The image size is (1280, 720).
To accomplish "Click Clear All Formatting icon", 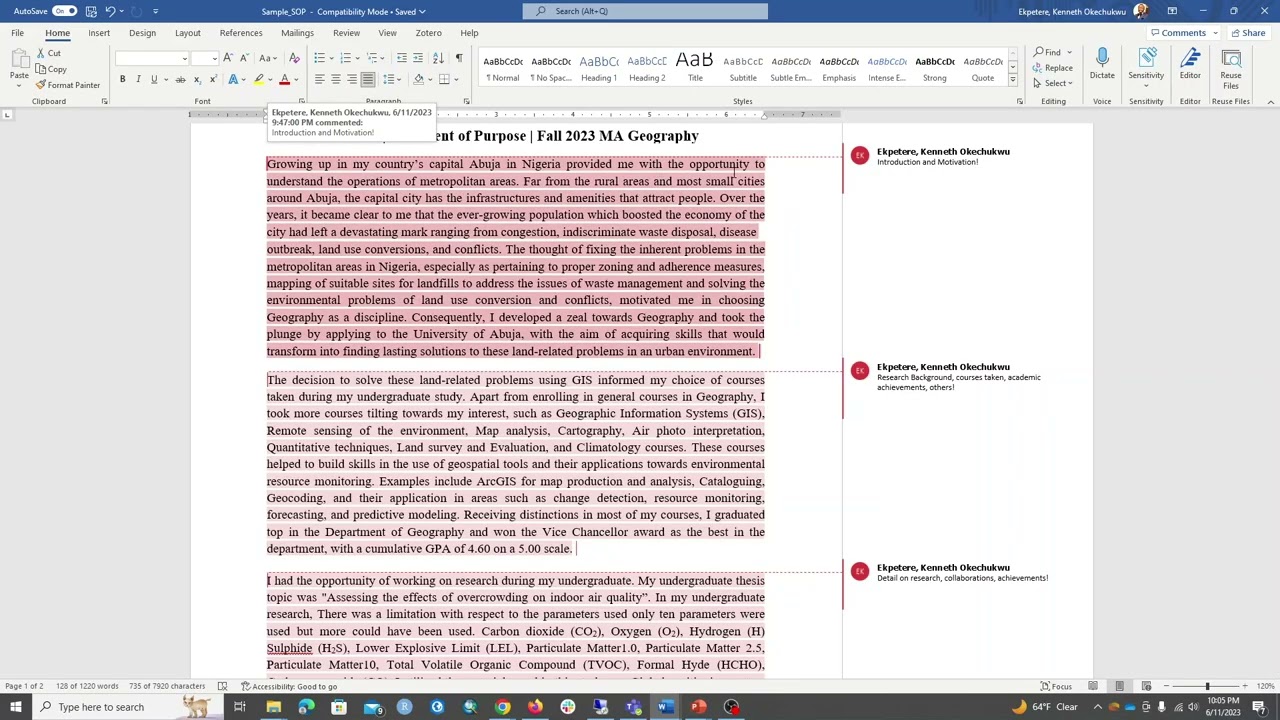I will point(294,58).
